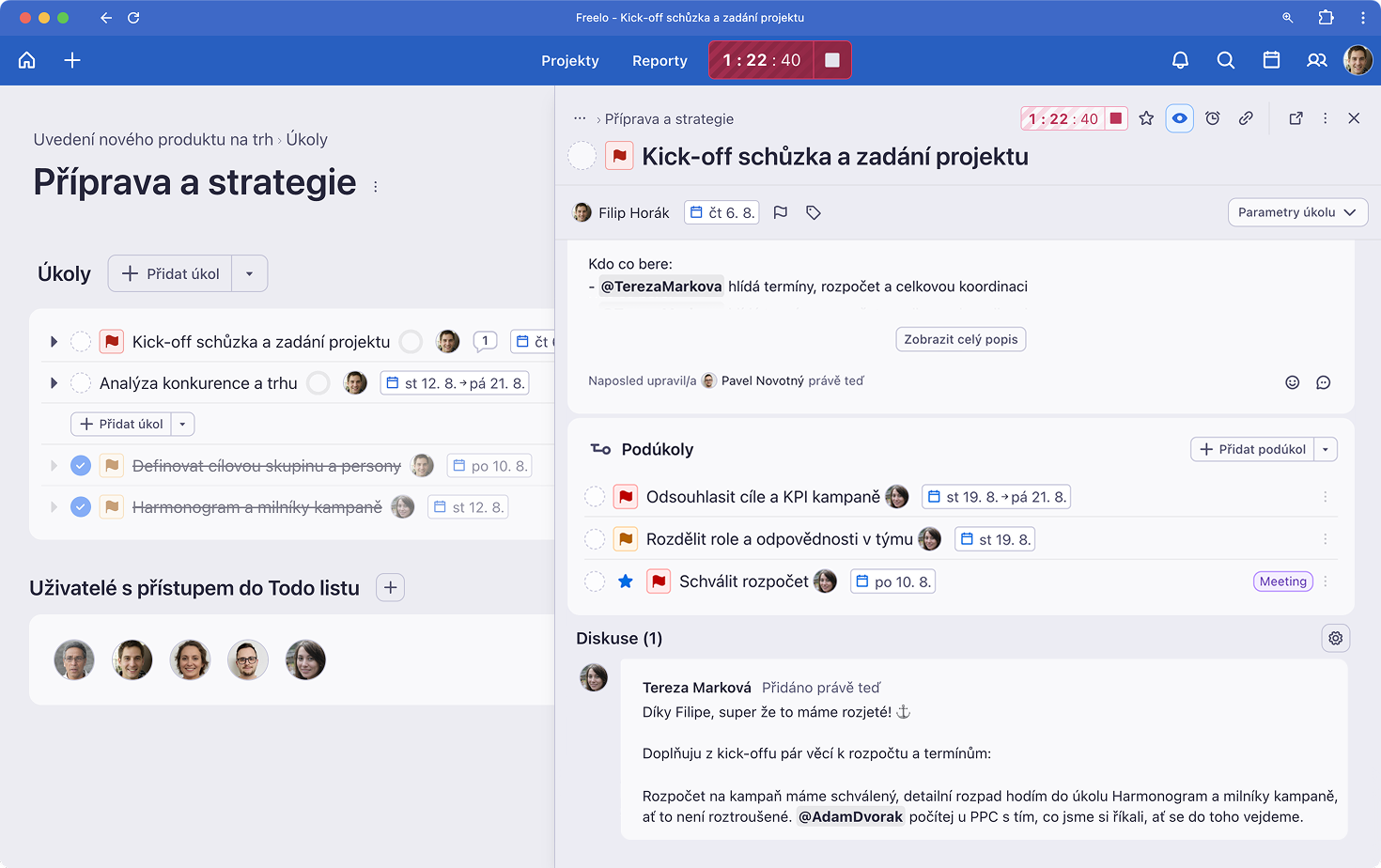This screenshot has height=868, width=1381.
Task: Uncheck Harmonogram a milníky kampaně task
Action: pyautogui.click(x=81, y=507)
